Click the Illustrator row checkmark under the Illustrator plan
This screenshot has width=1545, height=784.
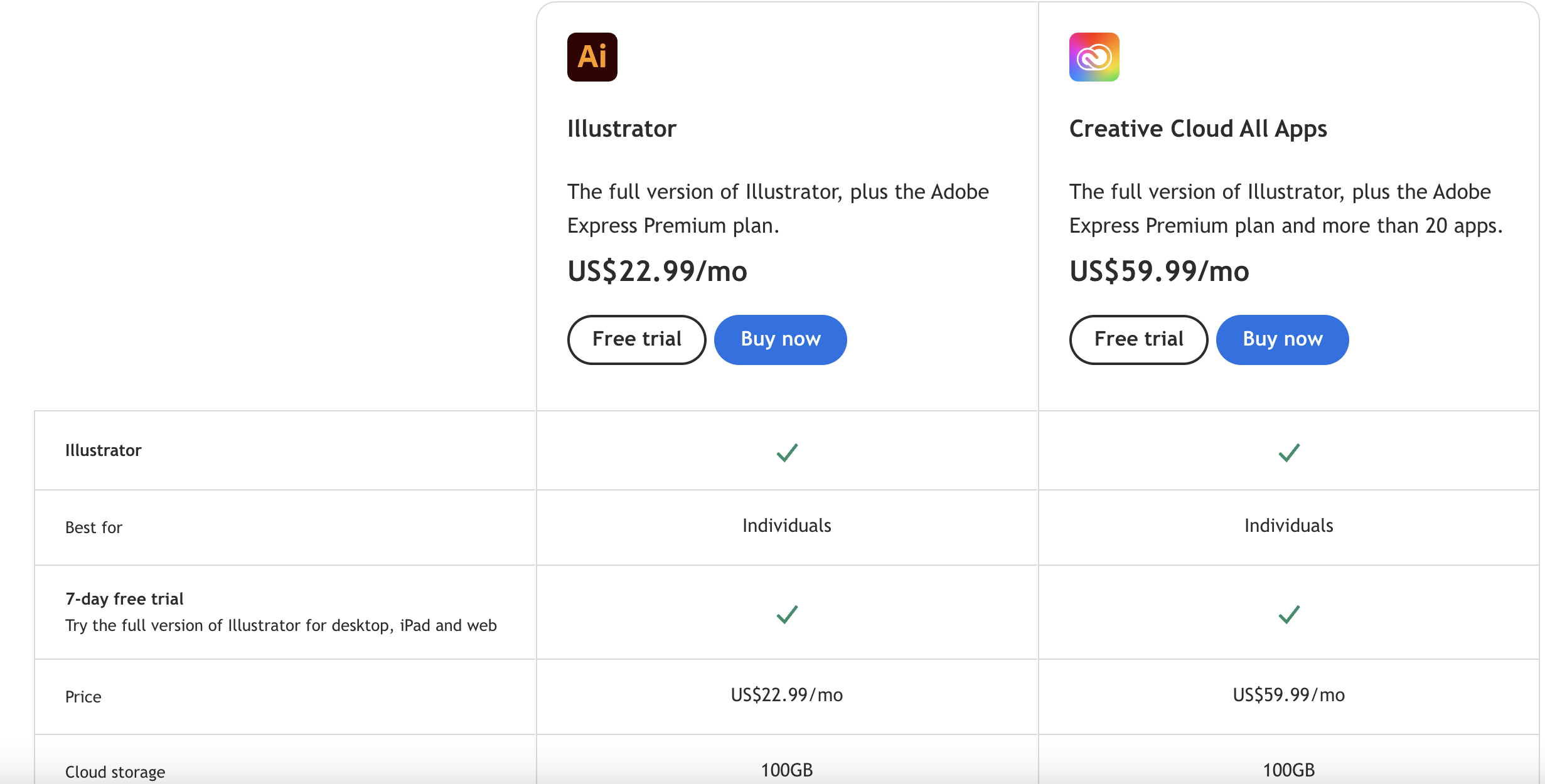pos(787,452)
